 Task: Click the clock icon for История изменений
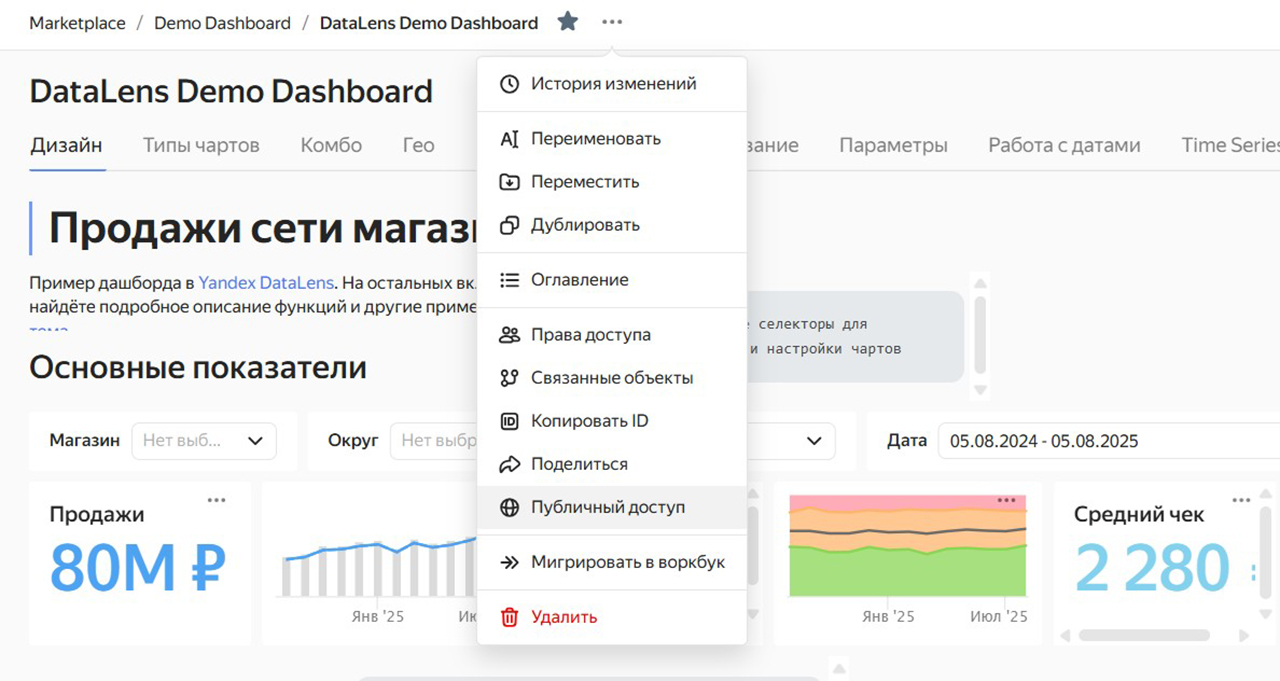click(510, 84)
